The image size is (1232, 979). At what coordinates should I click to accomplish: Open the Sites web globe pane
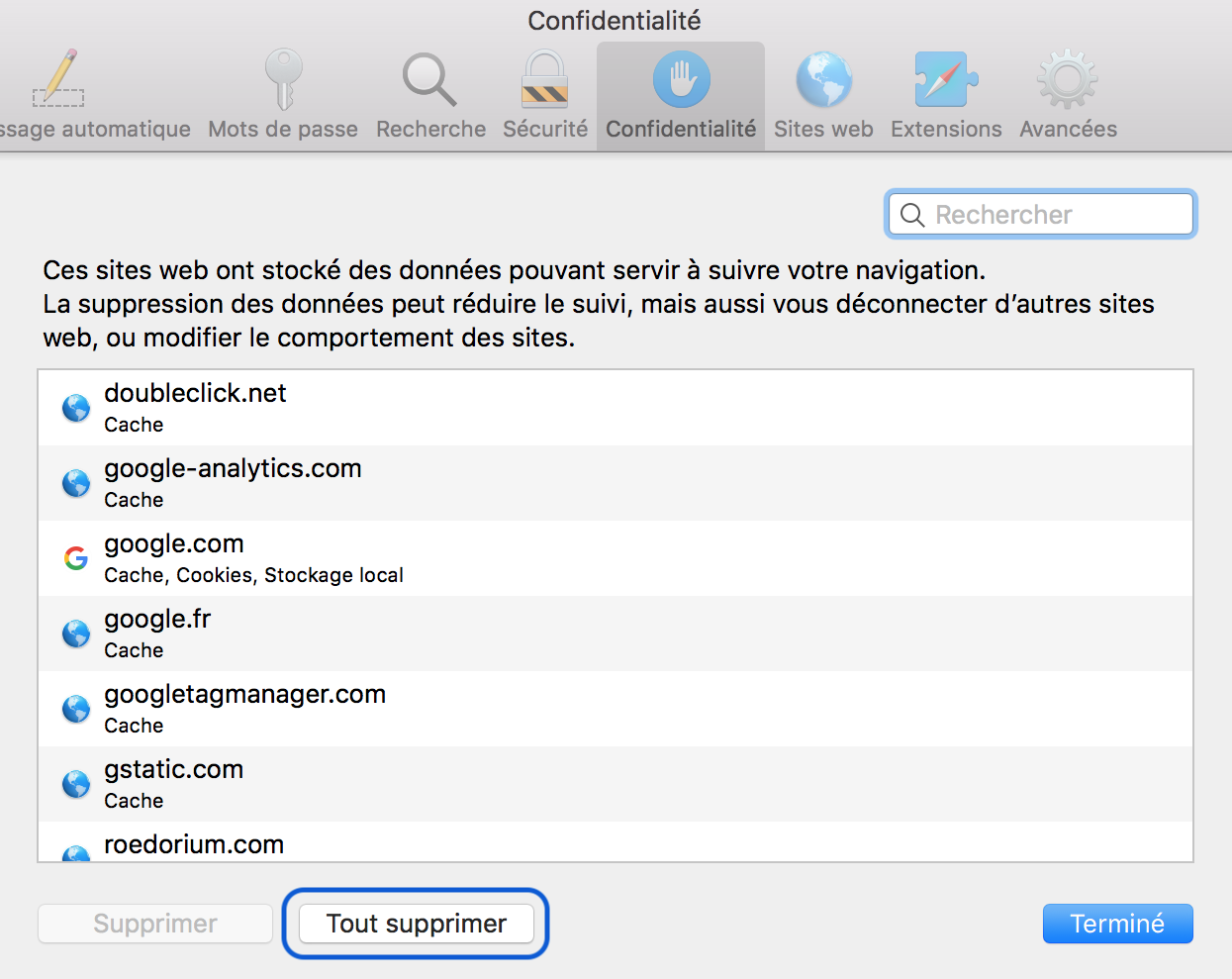point(823,80)
